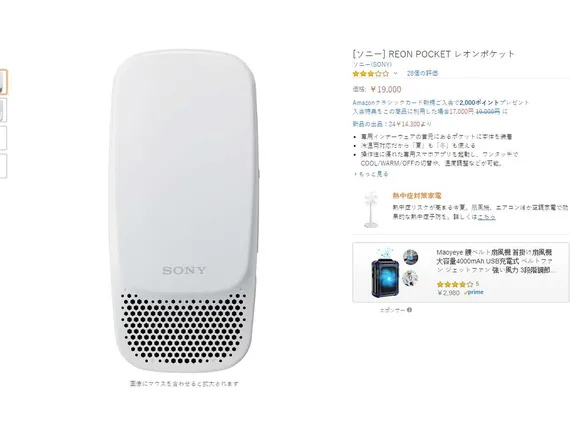Open the Maoyeye 腰ベルト扇風機 ad title
Screen dimensions: 570x428
pos(496,261)
